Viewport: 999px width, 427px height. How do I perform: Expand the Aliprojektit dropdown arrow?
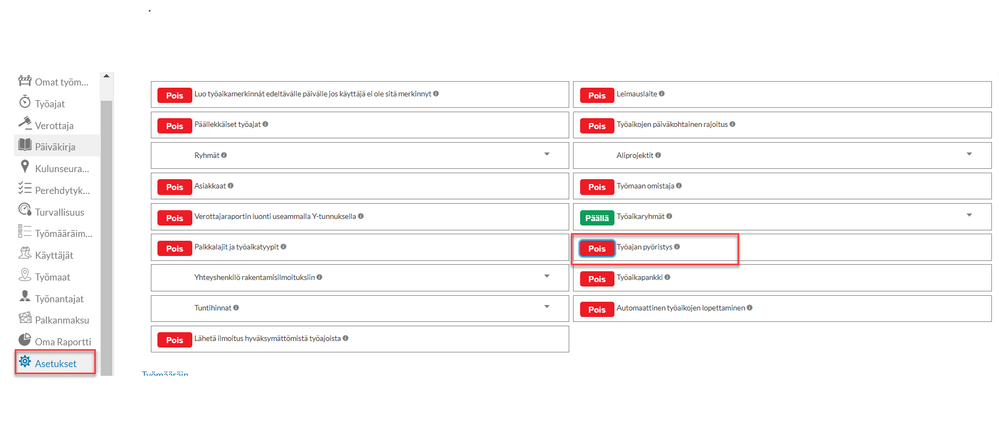coord(970,155)
